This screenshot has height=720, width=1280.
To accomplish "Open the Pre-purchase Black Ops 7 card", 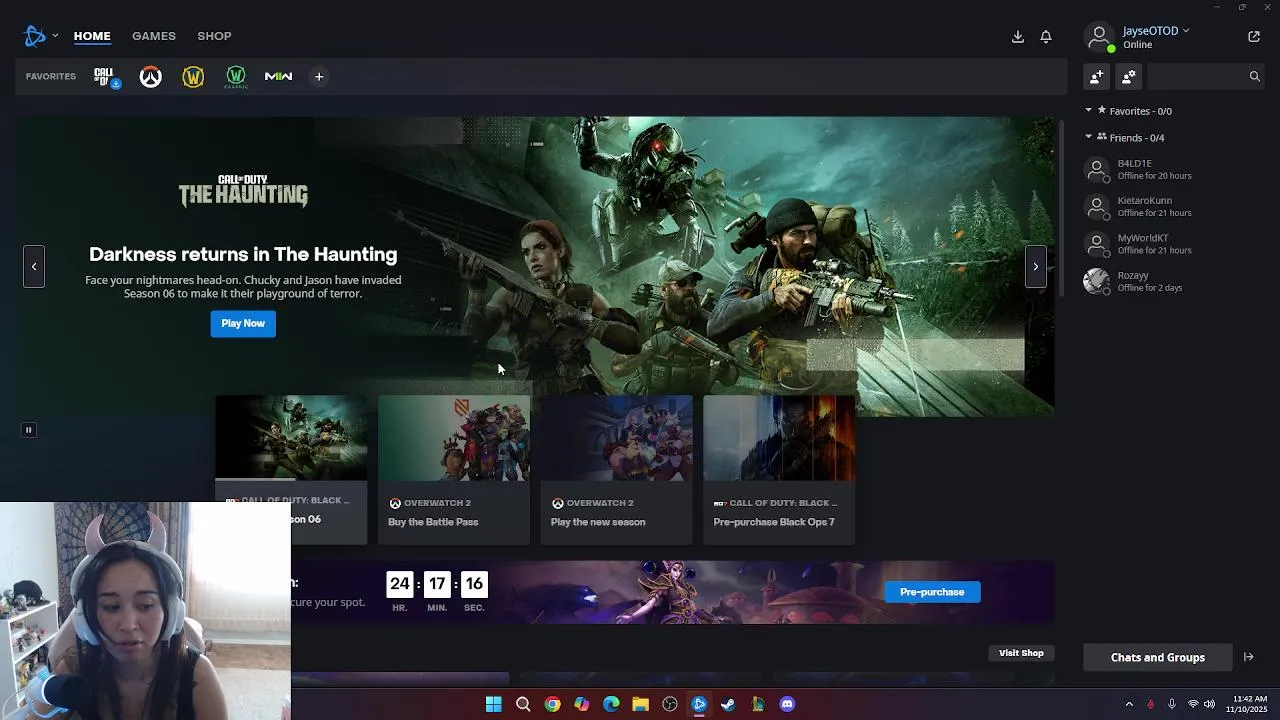I will pos(779,469).
